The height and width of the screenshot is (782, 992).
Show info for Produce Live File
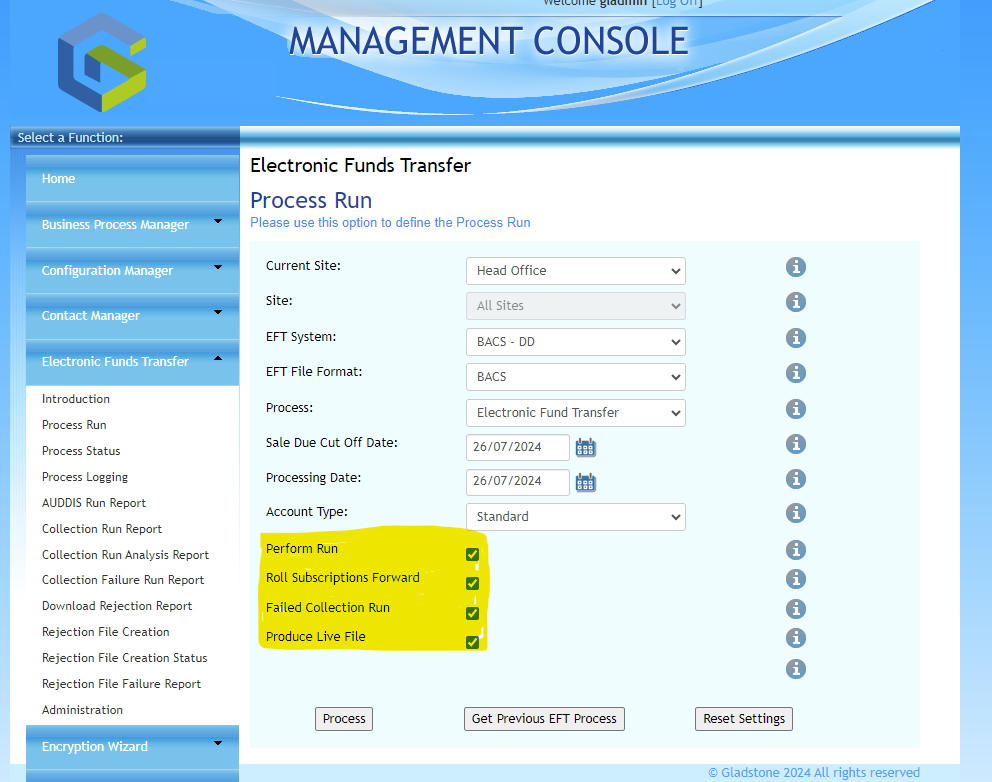pos(796,638)
